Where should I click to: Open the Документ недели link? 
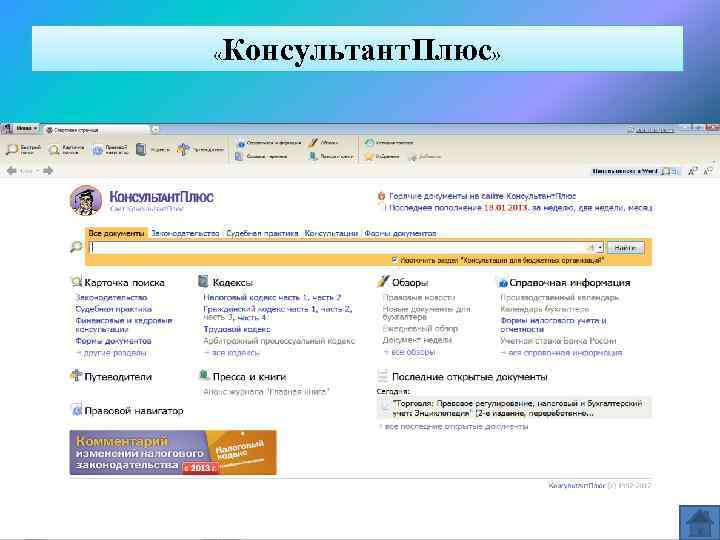pos(417,340)
